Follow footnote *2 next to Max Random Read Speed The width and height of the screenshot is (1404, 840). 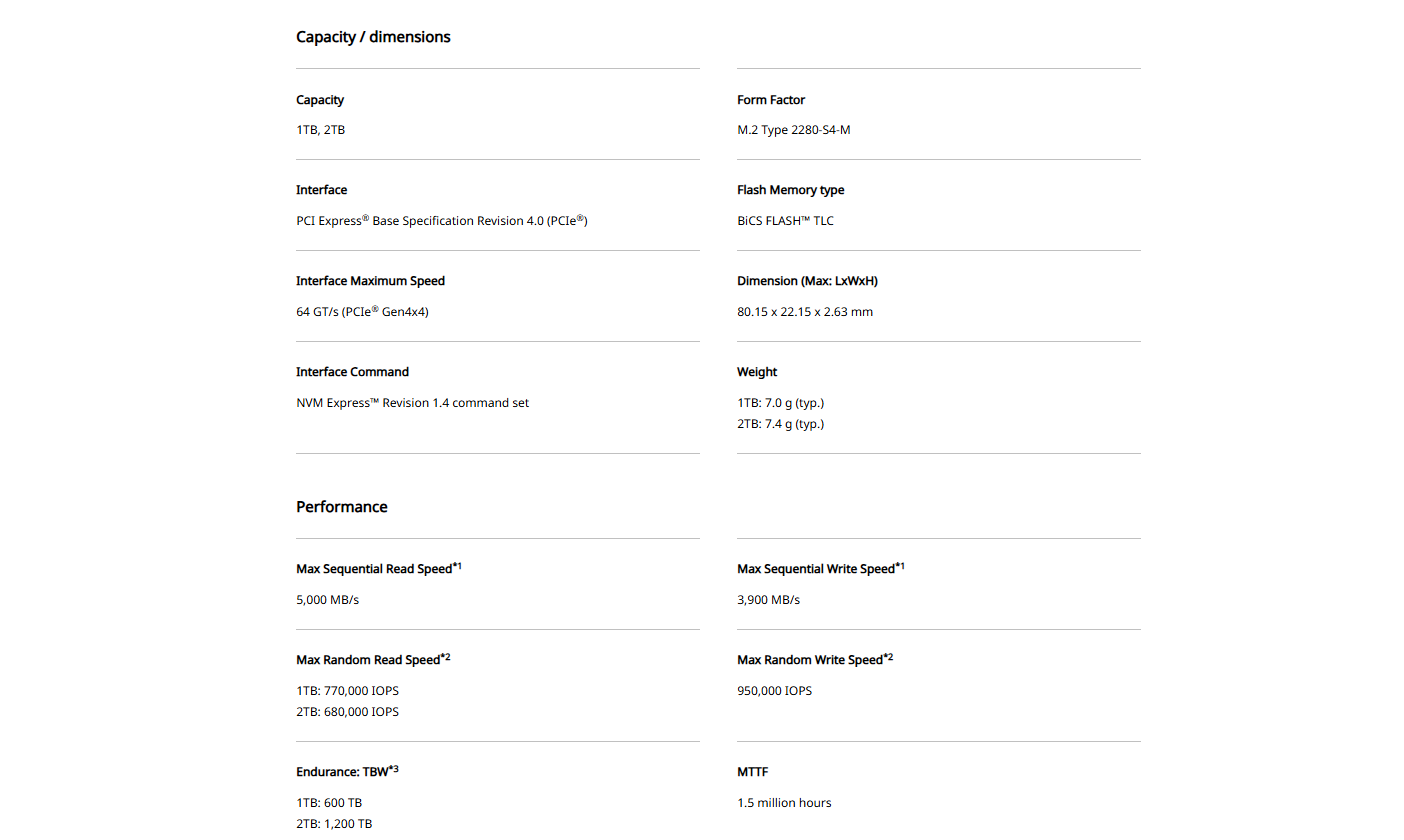[445, 658]
